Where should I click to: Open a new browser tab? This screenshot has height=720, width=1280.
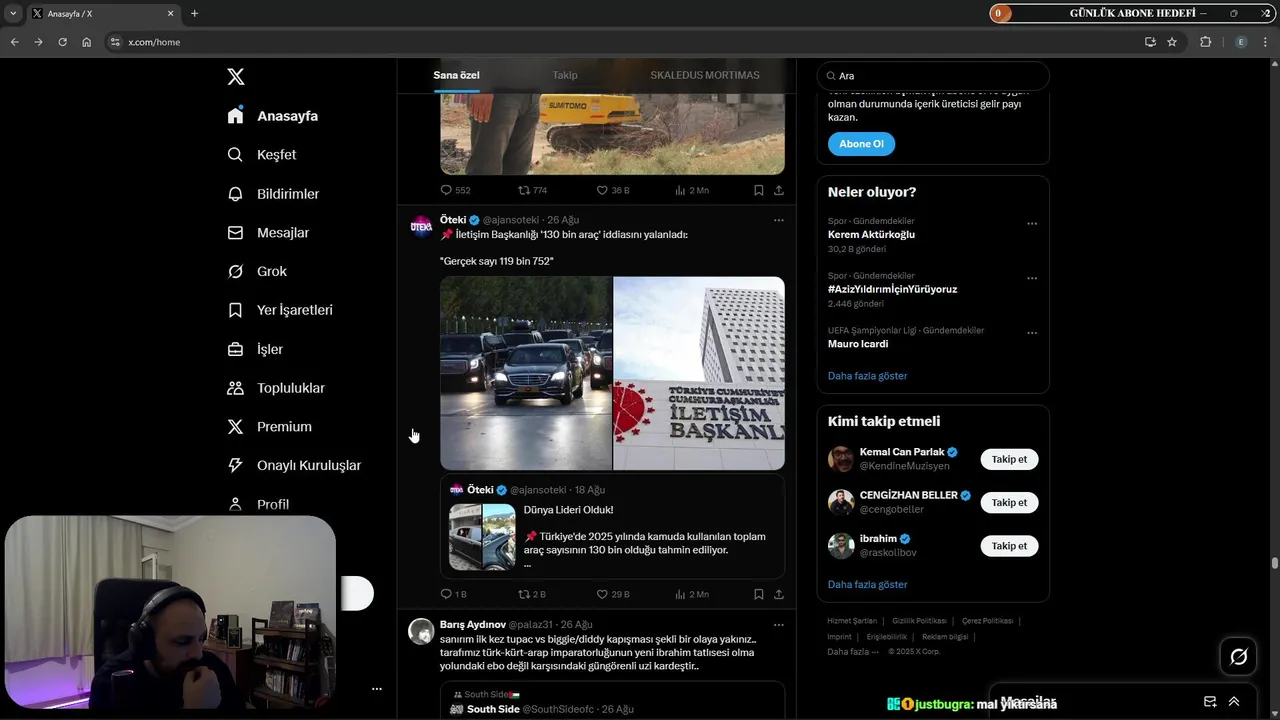[x=194, y=14]
